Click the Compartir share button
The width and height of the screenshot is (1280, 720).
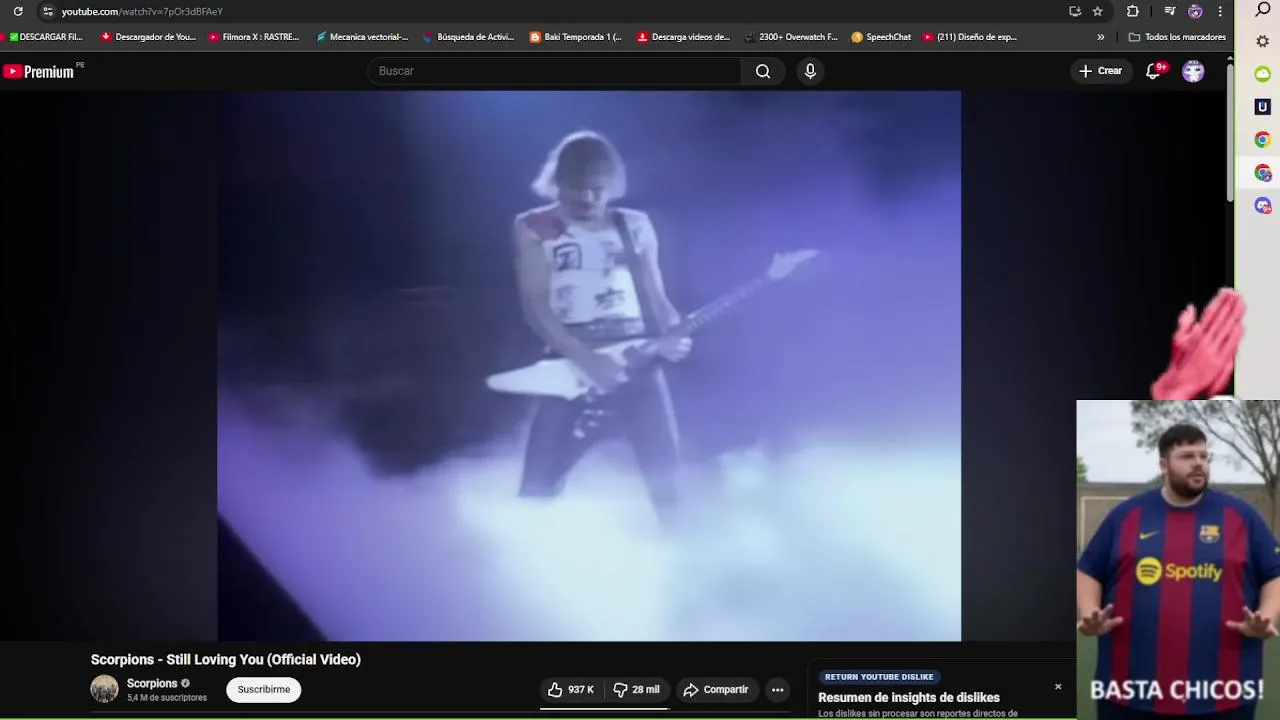716,690
